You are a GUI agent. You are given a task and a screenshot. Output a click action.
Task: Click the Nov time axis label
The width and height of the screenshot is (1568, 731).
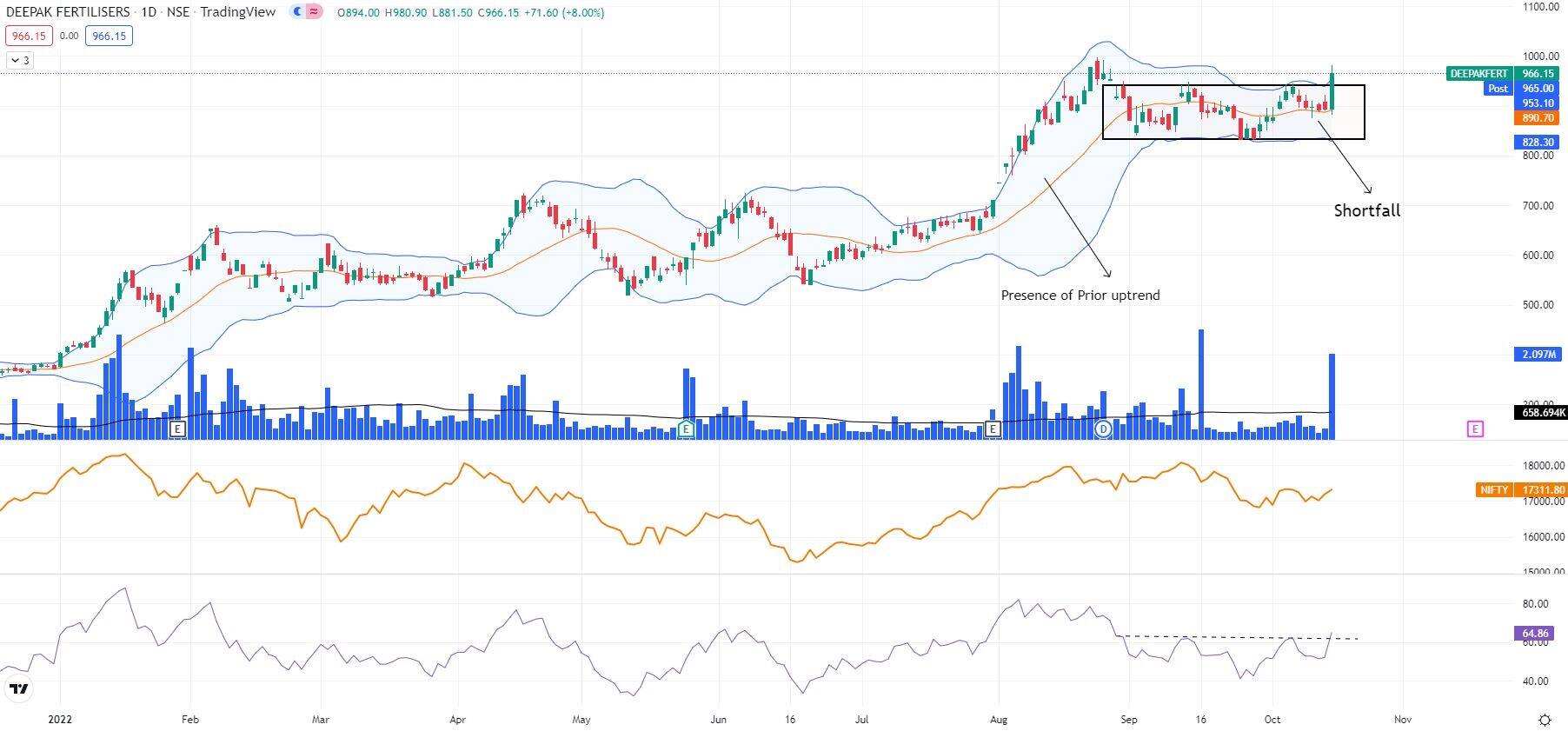click(1402, 720)
